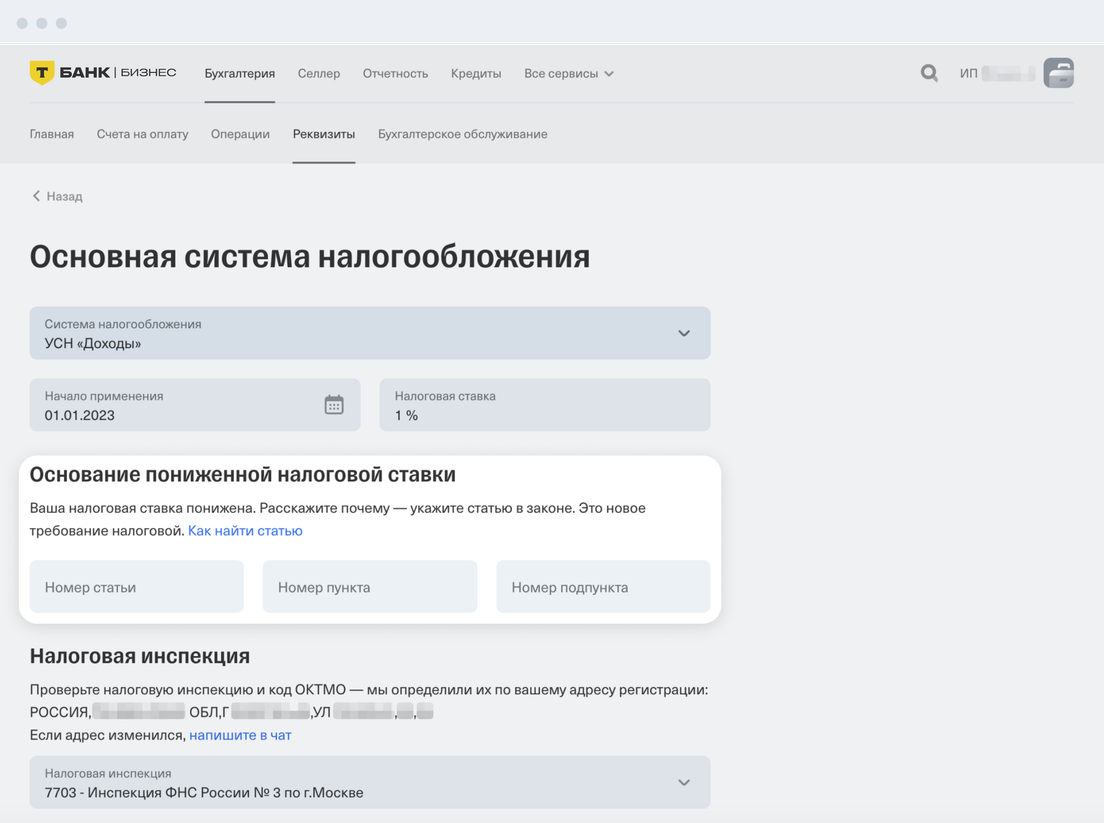Switch to the Бухгалтерия section

[x=239, y=73]
